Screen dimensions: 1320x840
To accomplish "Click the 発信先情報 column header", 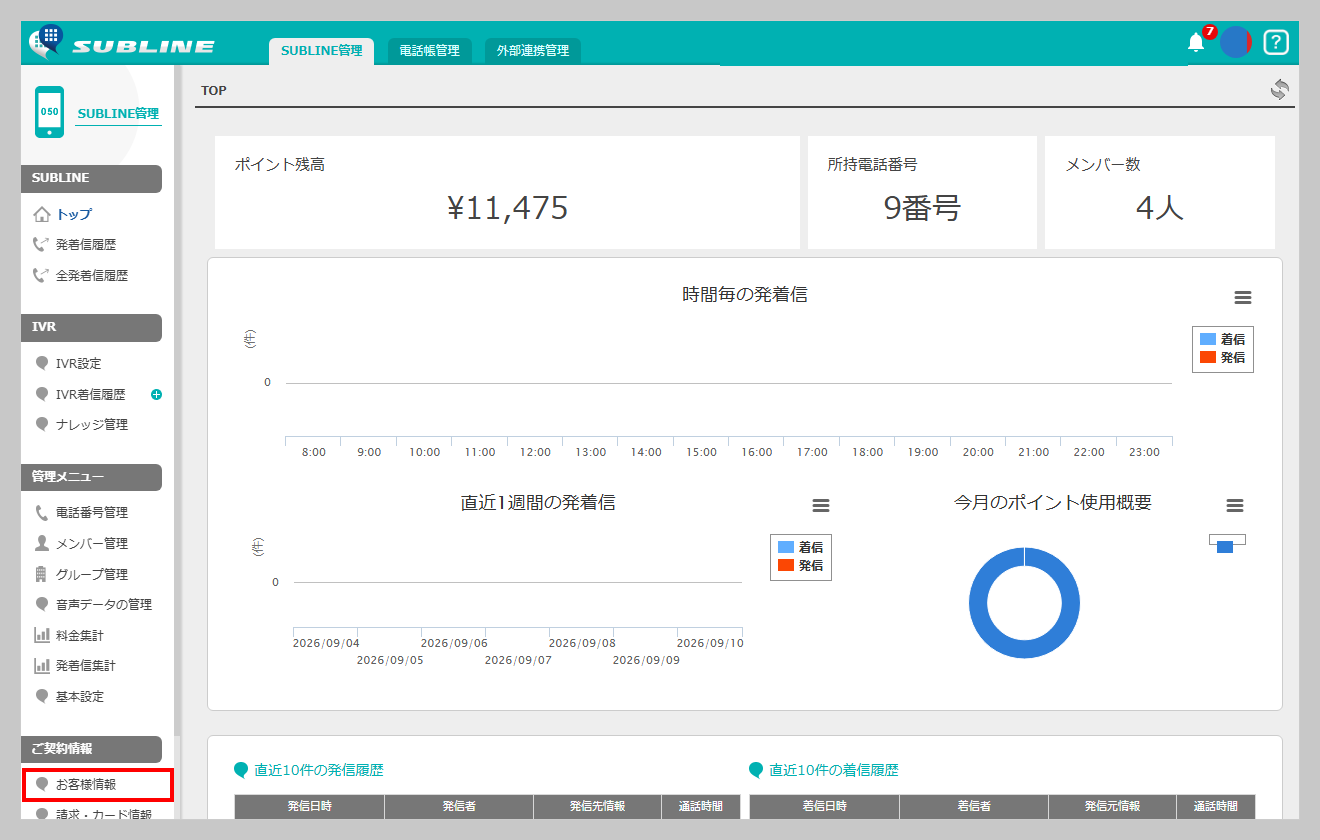I will 597,806.
